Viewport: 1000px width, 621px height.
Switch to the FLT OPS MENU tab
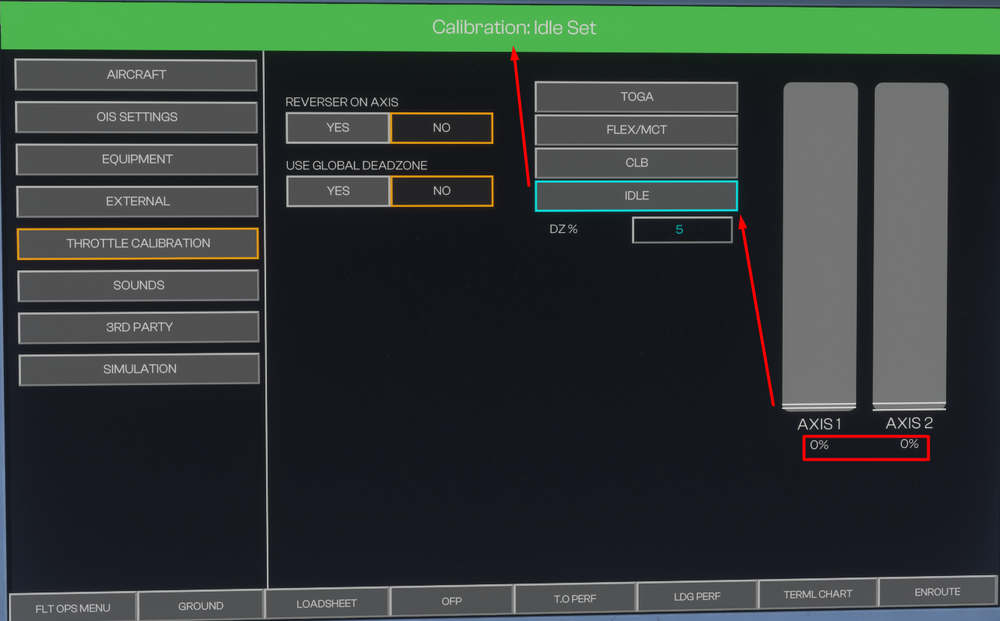pyautogui.click(x=73, y=607)
